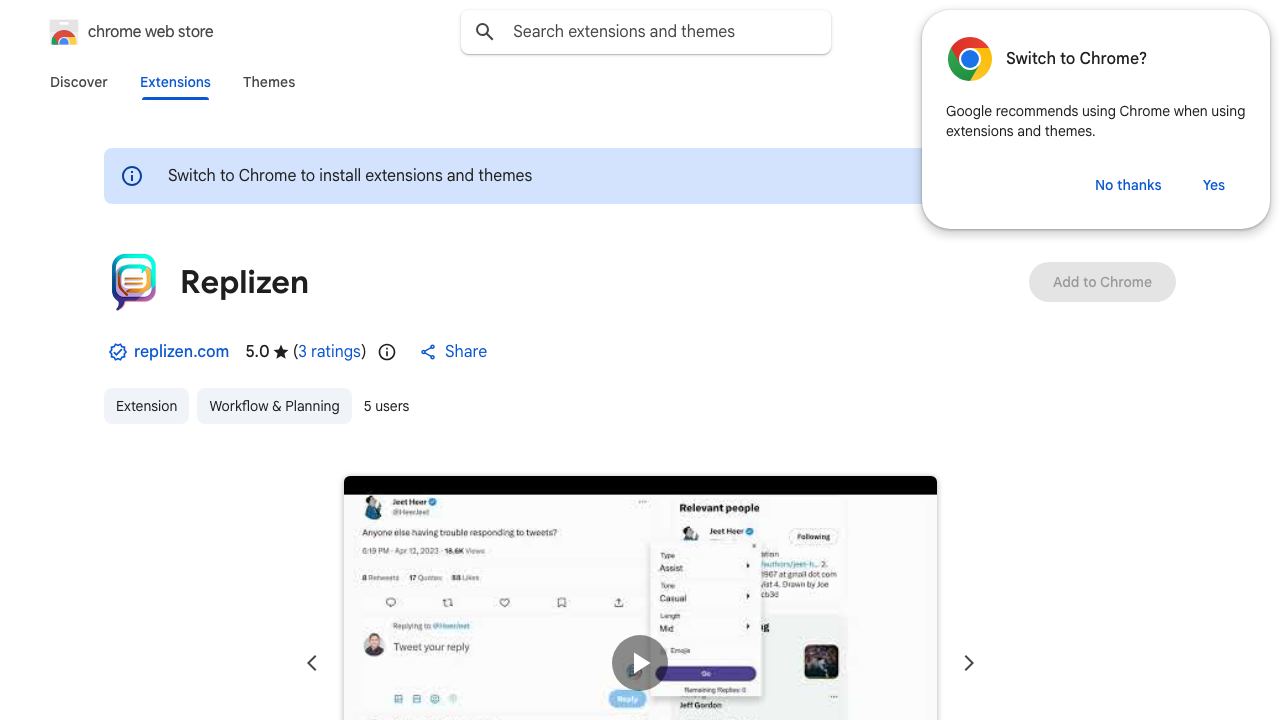The height and width of the screenshot is (720, 1280).
Task: Decline with No thanks button
Action: 1128,185
